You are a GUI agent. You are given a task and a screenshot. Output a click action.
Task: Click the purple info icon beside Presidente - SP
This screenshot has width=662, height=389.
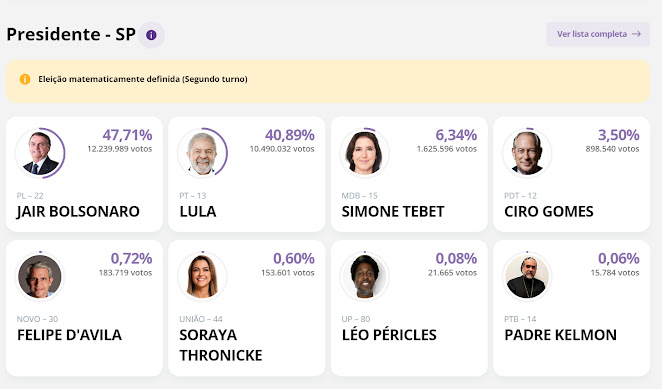151,35
